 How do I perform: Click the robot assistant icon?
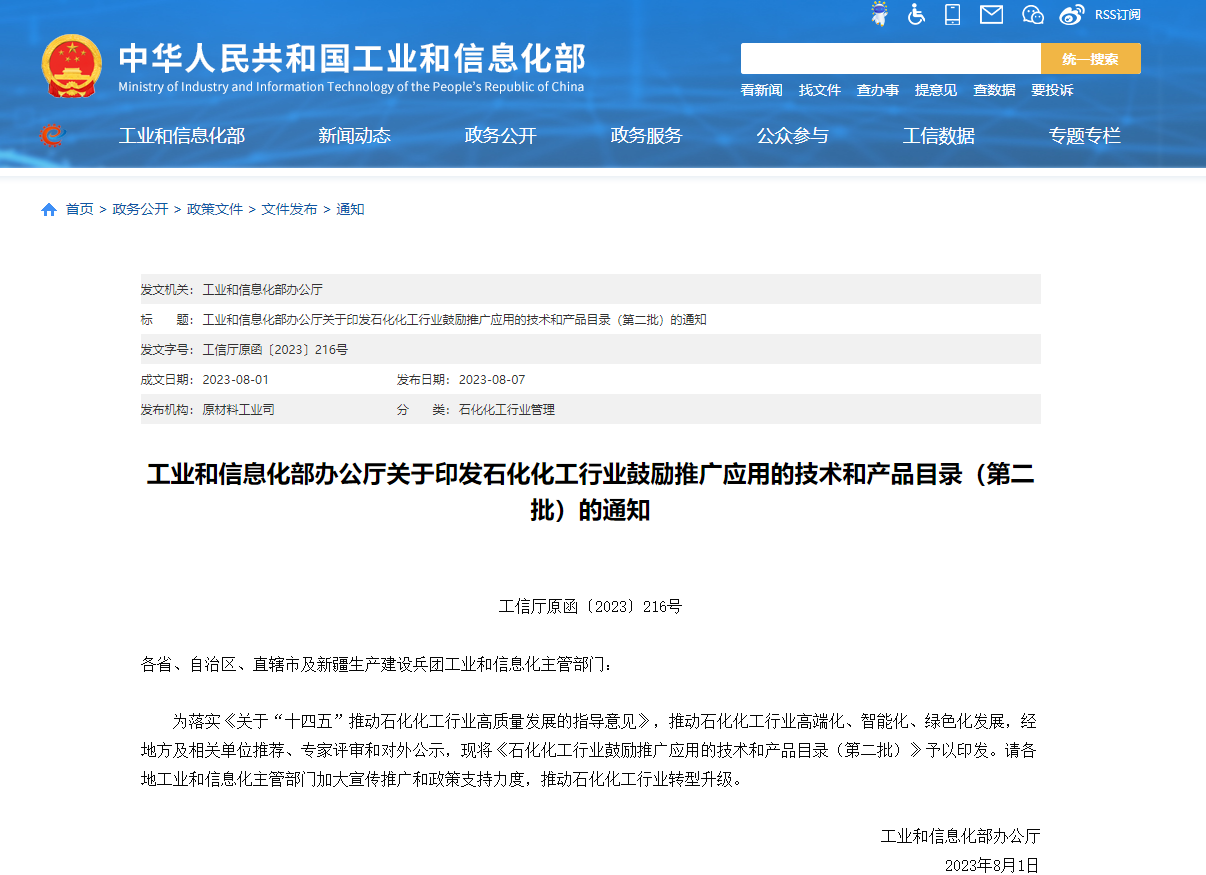tap(879, 14)
